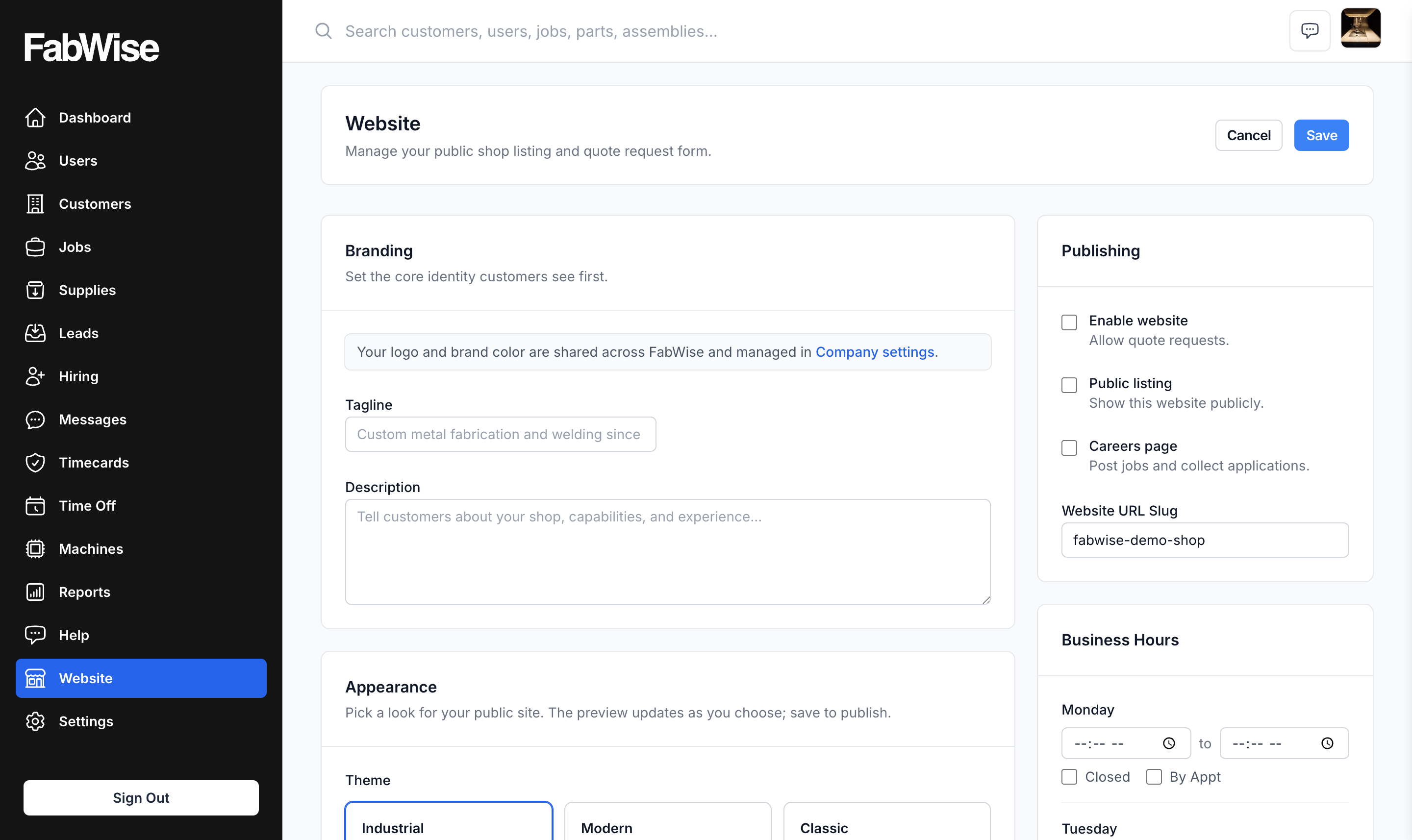
Task: Open Time Off in the sidebar
Action: [141, 506]
